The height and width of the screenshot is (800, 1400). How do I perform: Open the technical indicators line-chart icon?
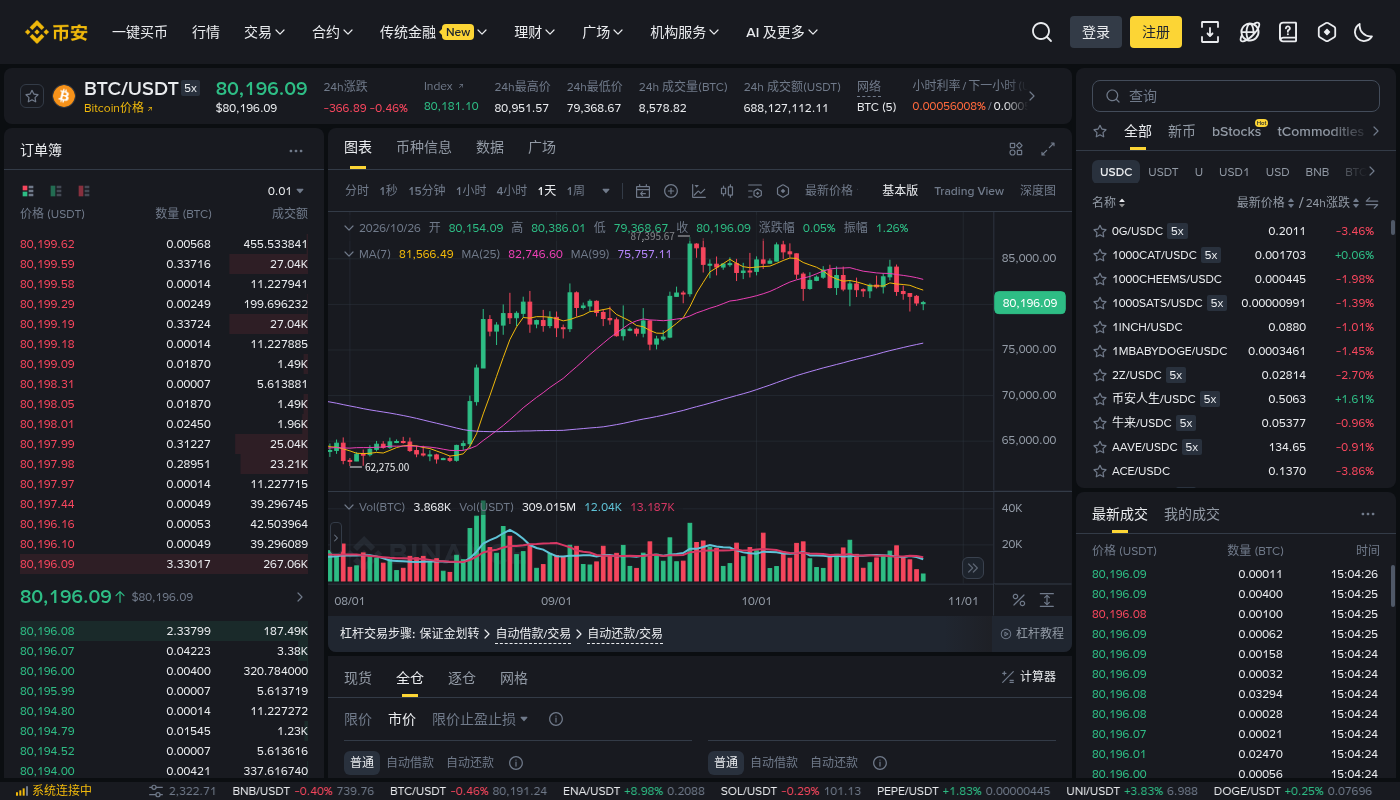coord(699,191)
